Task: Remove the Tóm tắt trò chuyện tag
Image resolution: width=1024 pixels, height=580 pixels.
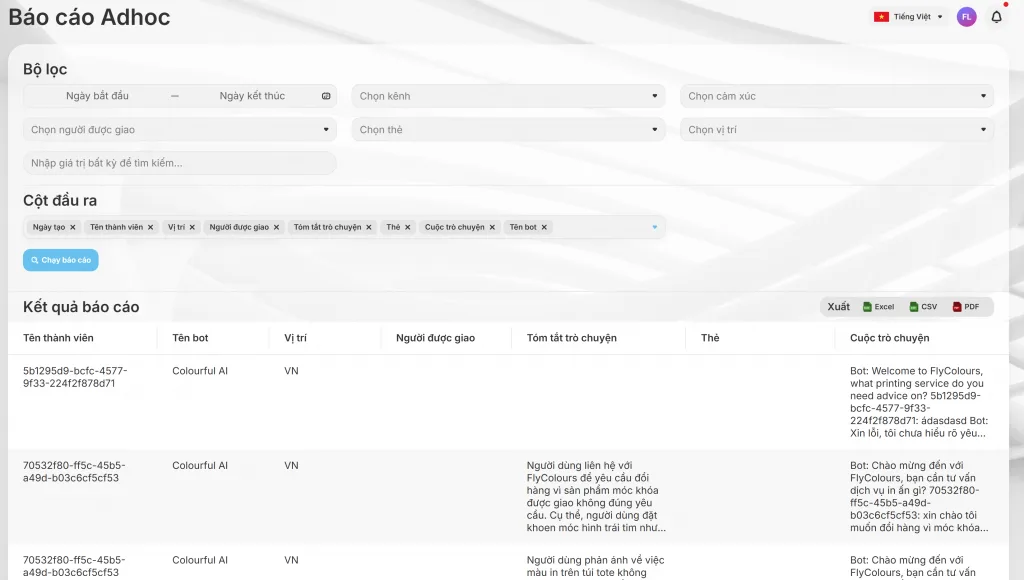Action: (x=369, y=227)
